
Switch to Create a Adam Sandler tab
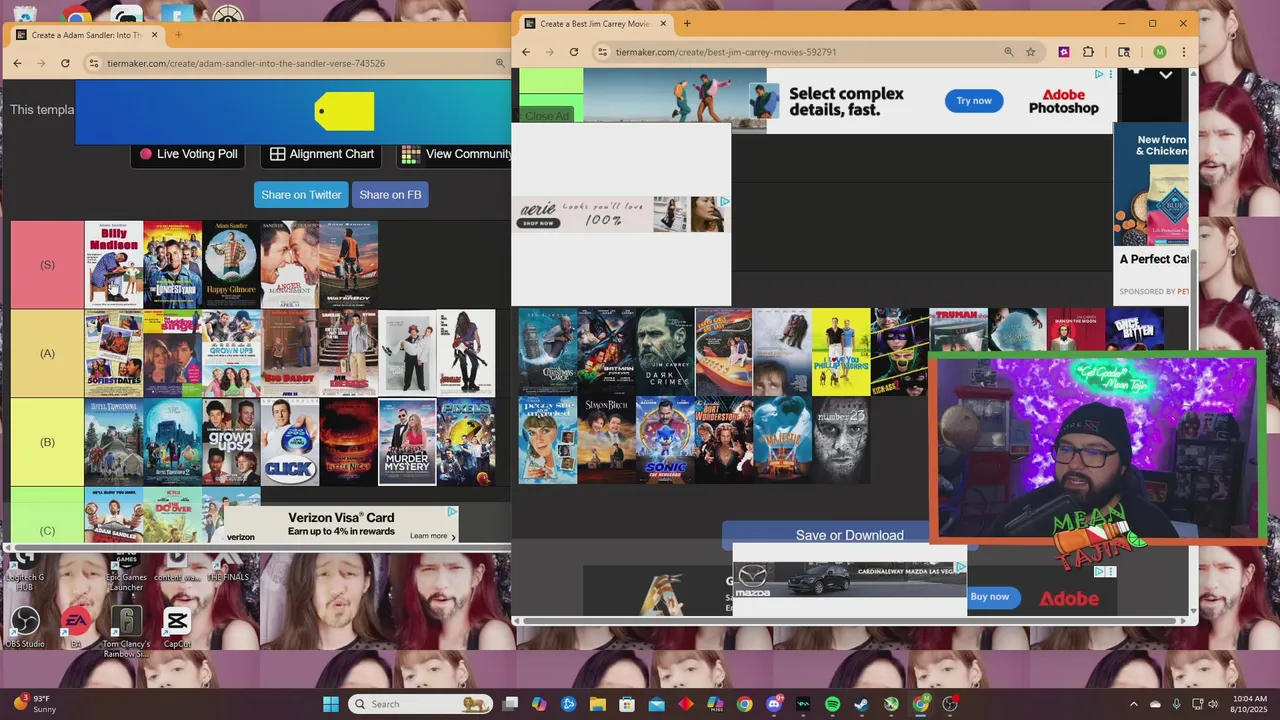87,35
